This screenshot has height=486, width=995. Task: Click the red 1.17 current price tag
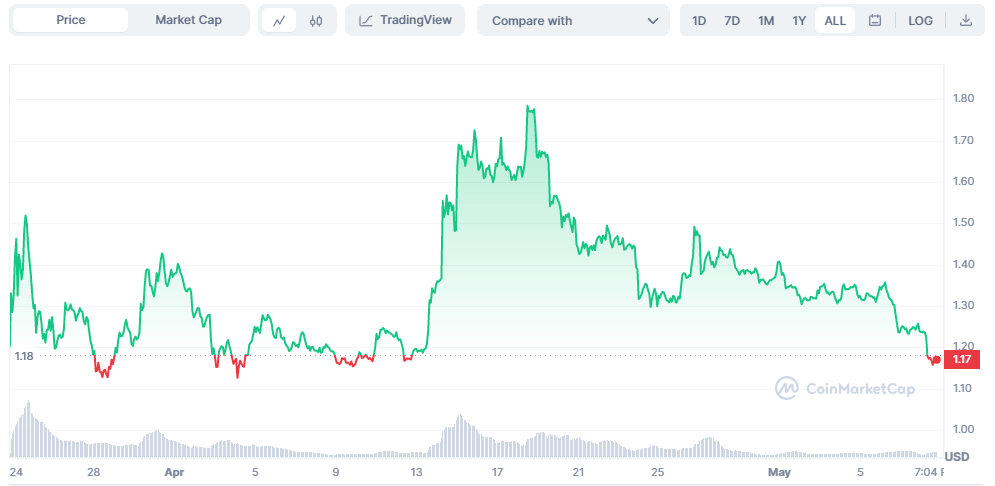(963, 359)
